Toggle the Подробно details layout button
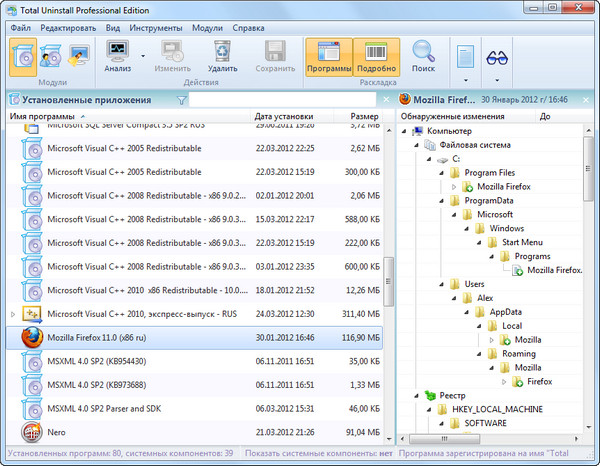Screen dimensions: 600x466 376,58
